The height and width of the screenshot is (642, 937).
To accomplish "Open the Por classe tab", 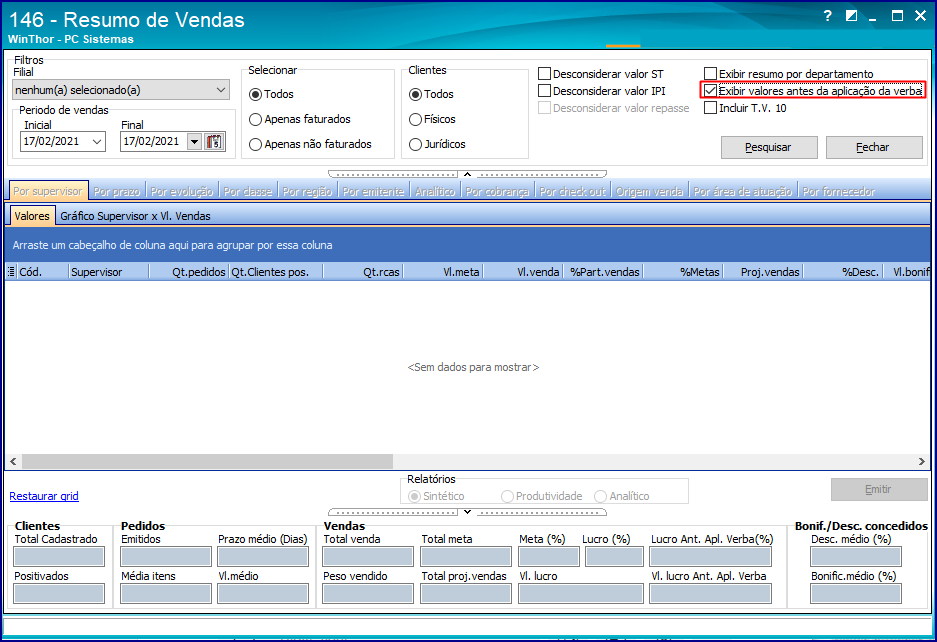I will [x=248, y=191].
